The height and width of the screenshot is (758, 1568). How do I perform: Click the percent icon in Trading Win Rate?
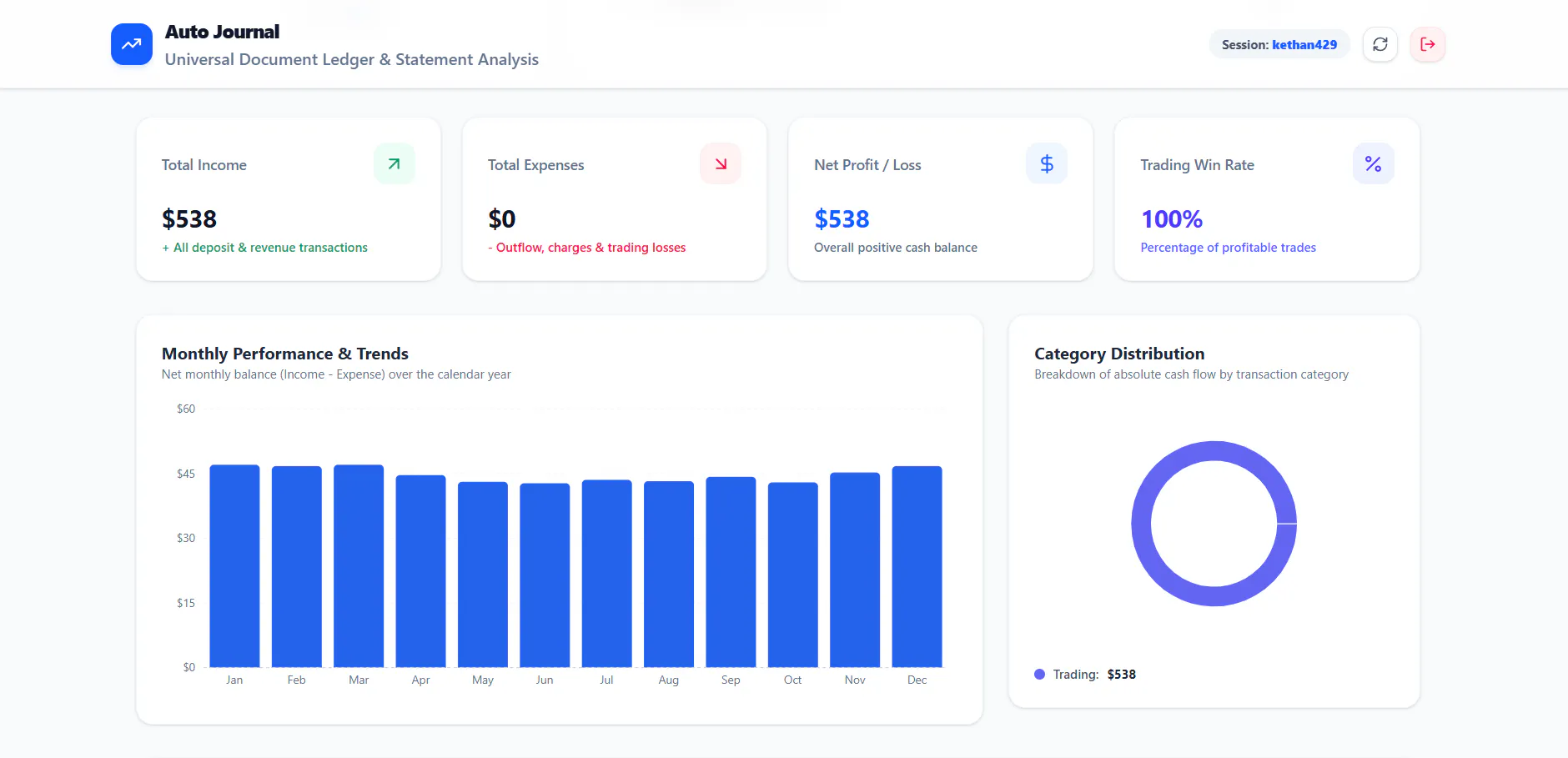1374,163
